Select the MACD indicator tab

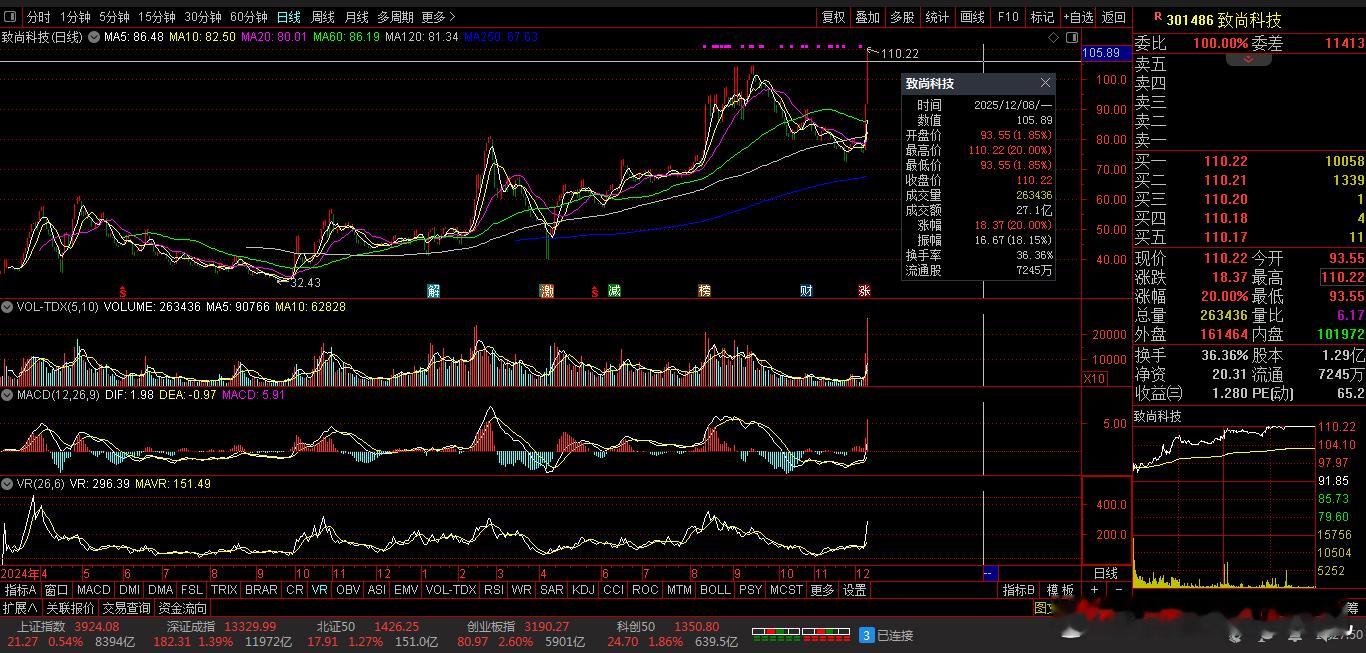(x=93, y=590)
